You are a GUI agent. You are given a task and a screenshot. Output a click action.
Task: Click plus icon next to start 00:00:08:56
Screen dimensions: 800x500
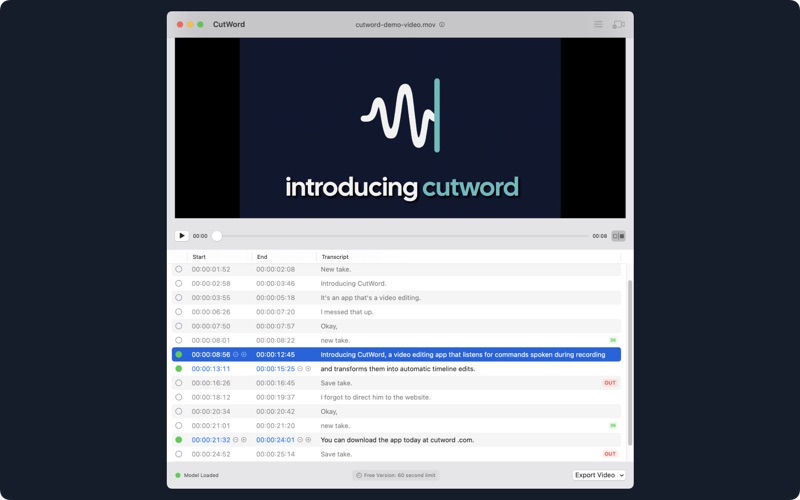(x=244, y=354)
